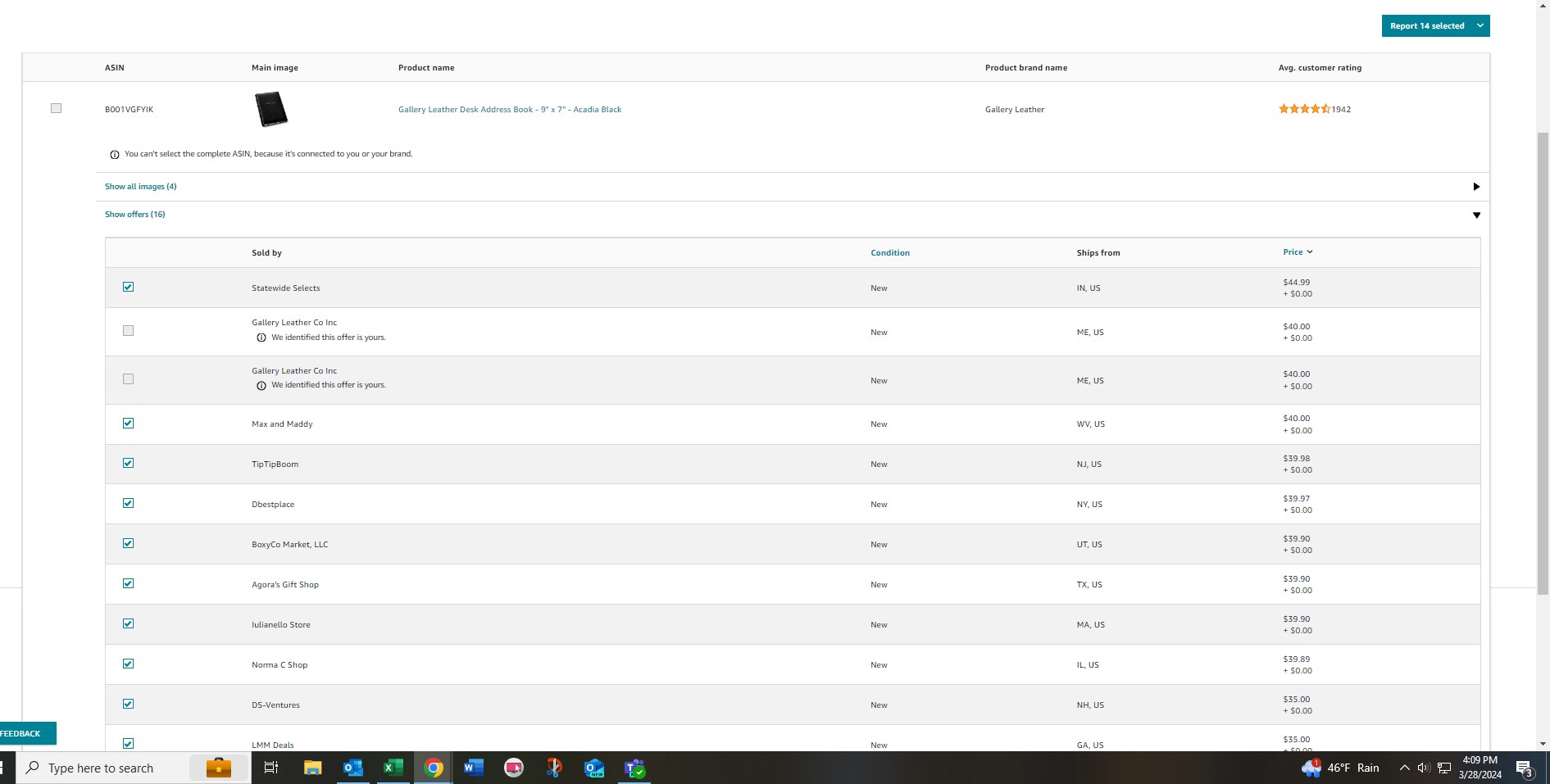Viewport: 1550px width, 784px height.
Task: Select the Max and Maddy seller name
Action: [282, 424]
